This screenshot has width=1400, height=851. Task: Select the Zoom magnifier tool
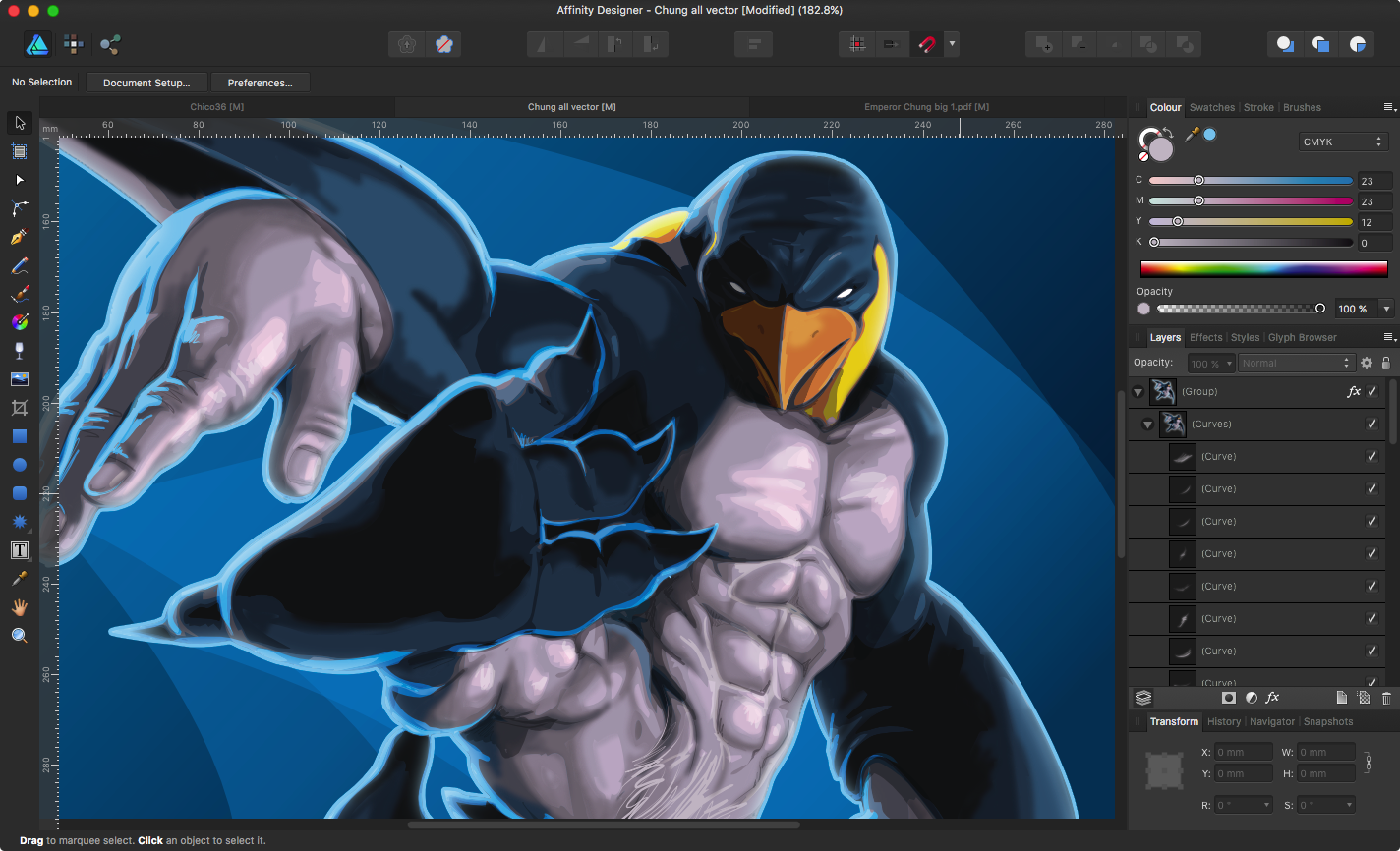pyautogui.click(x=19, y=636)
